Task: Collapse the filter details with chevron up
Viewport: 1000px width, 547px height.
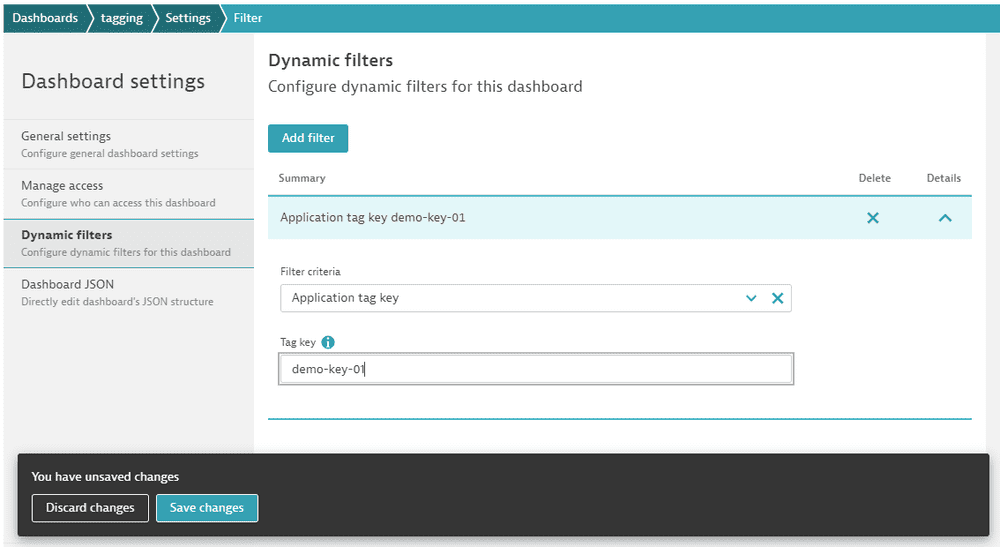Action: pyautogui.click(x=945, y=218)
